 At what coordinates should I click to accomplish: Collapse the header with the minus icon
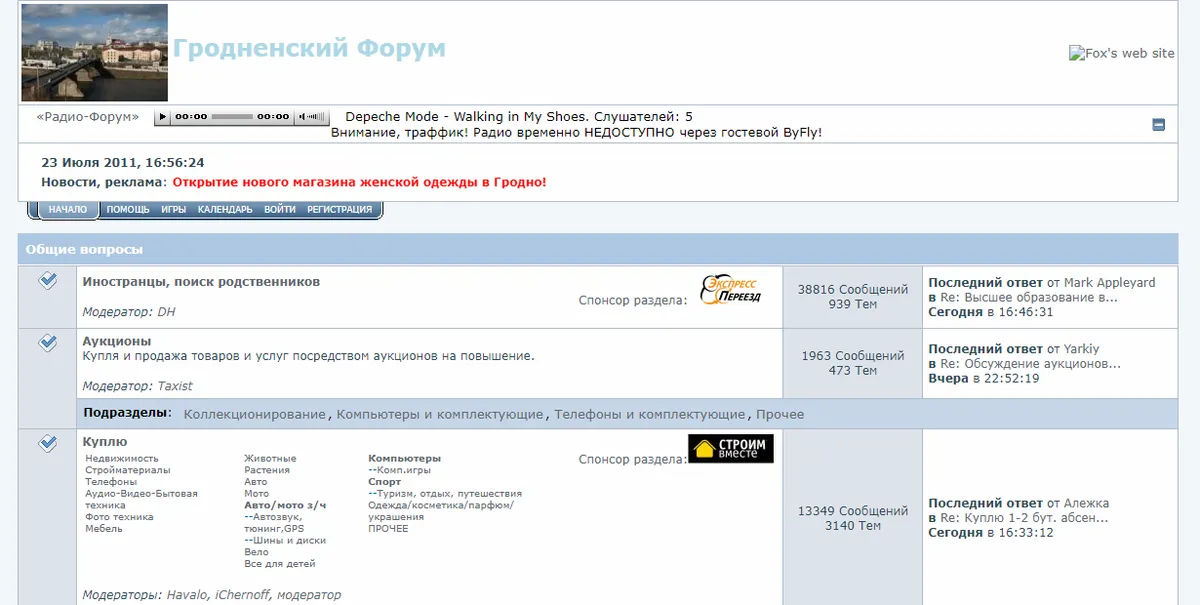tap(1158, 125)
